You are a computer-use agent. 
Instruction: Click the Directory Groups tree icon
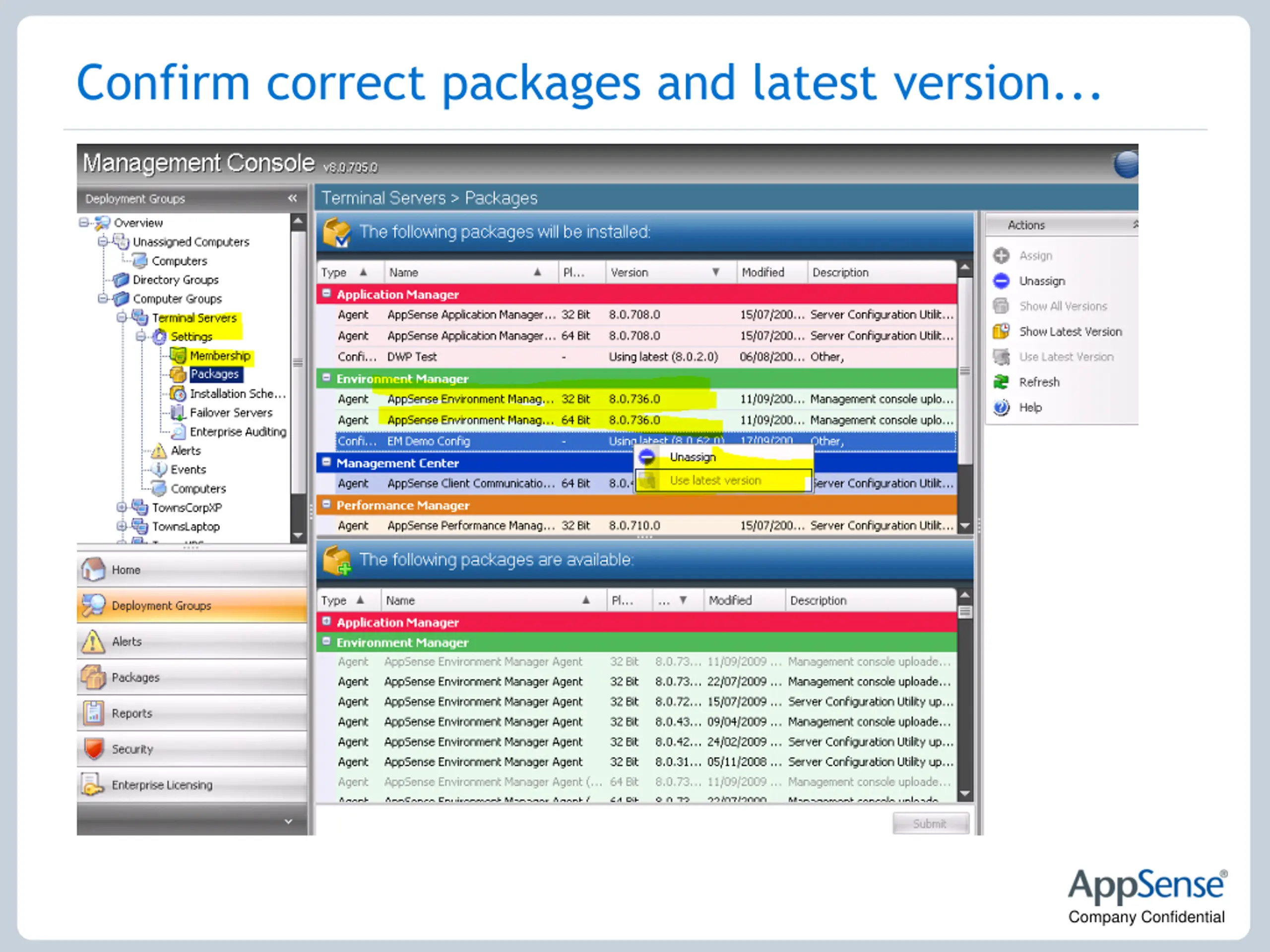[121, 280]
